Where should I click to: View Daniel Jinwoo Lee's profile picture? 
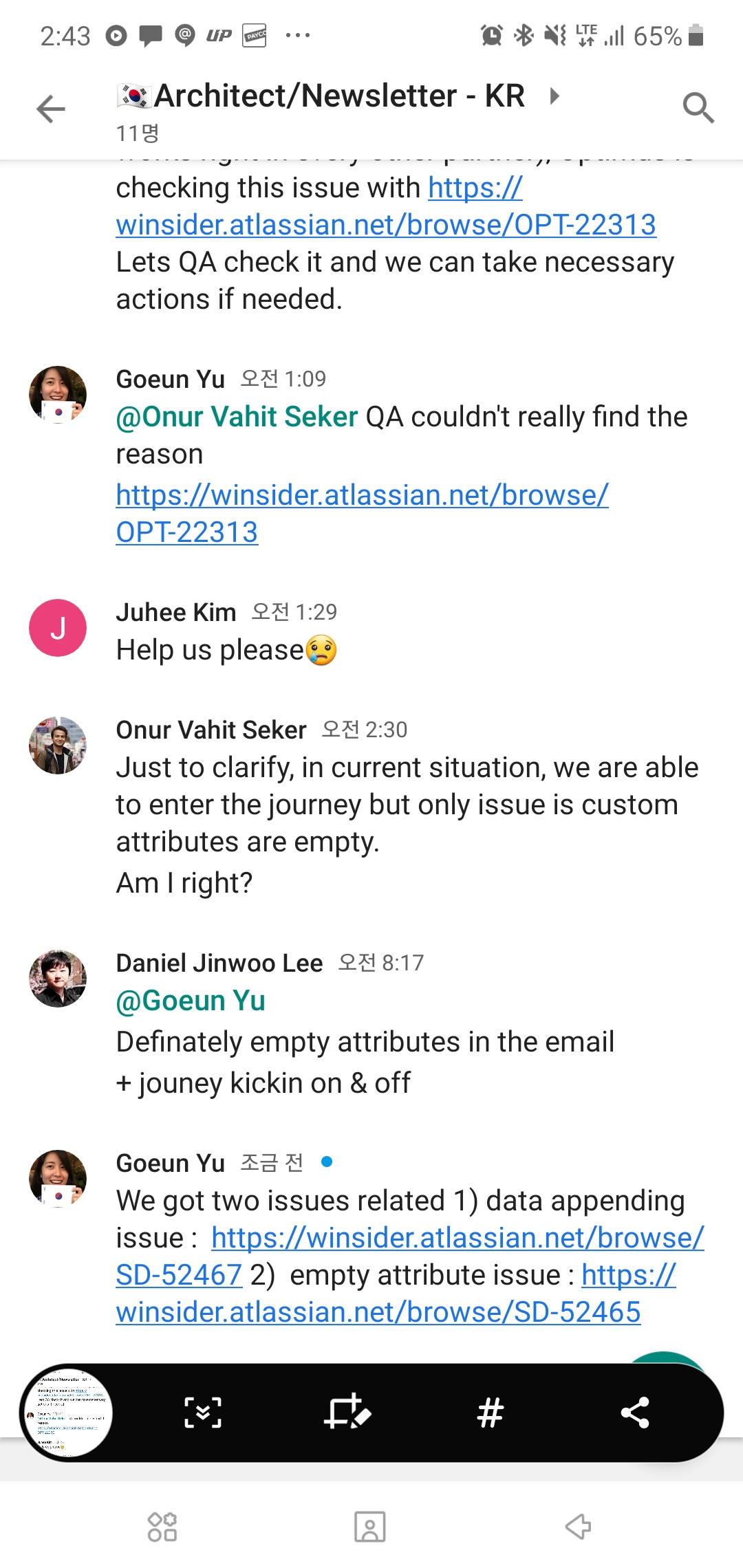(x=58, y=979)
